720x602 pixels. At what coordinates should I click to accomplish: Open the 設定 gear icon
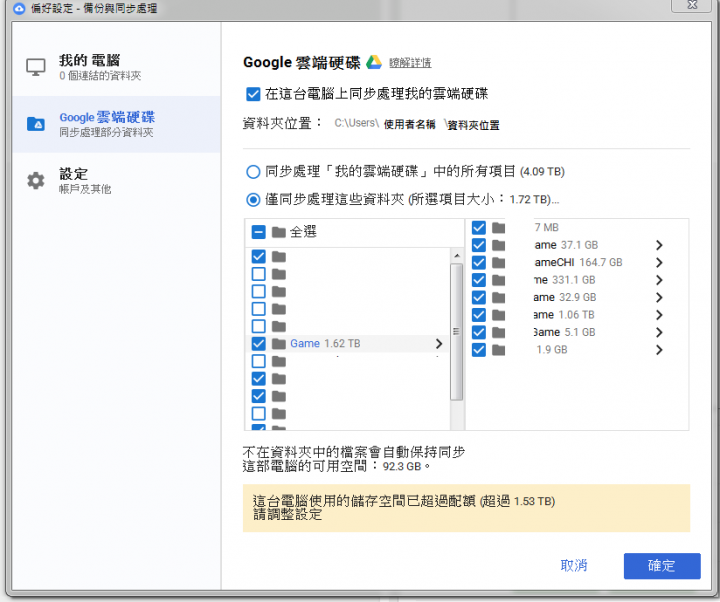coord(36,180)
